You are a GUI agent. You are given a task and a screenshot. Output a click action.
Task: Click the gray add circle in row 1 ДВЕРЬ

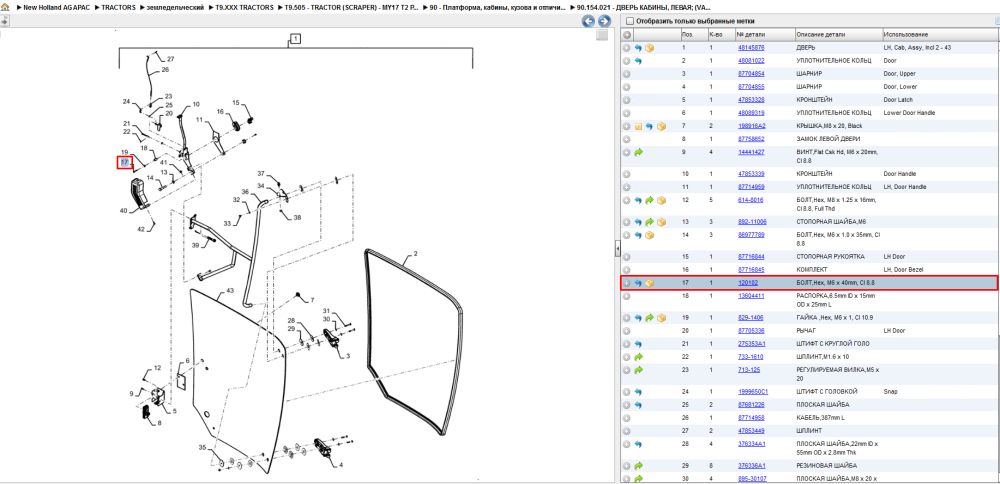pos(627,48)
